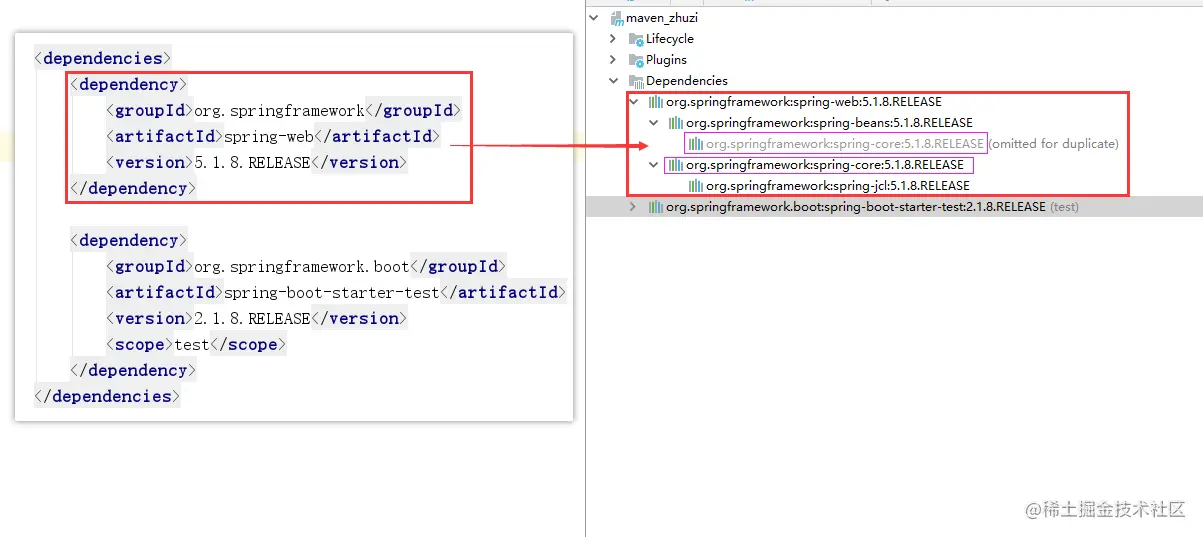Expand the spring-boot-starter-test dependency
The image size is (1203, 537).
634,207
